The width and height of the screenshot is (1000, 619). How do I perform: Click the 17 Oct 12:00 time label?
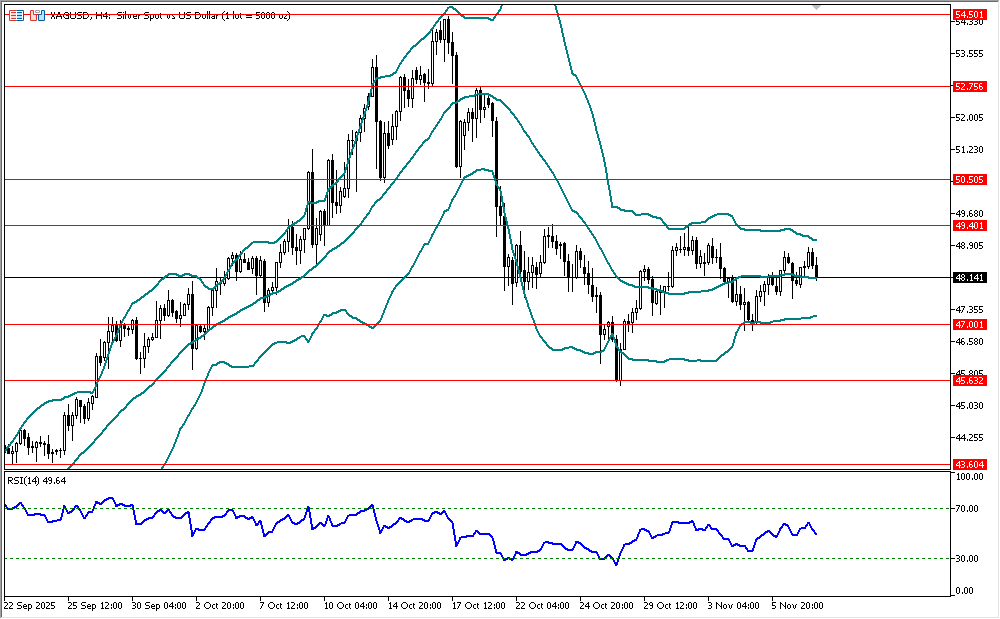481,606
